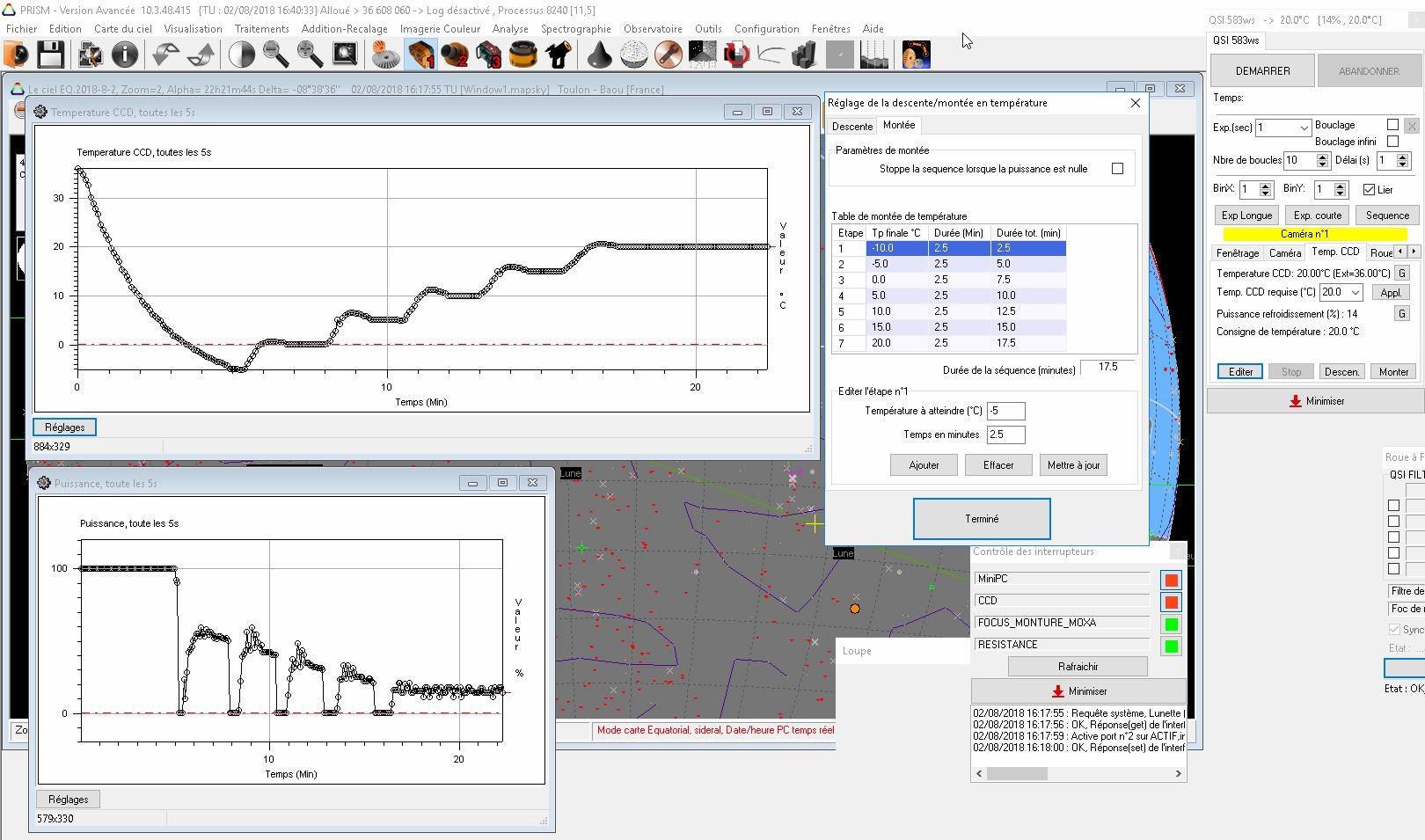Select the camera number 3 icon
This screenshot has height=840, width=1425.
pyautogui.click(x=489, y=55)
